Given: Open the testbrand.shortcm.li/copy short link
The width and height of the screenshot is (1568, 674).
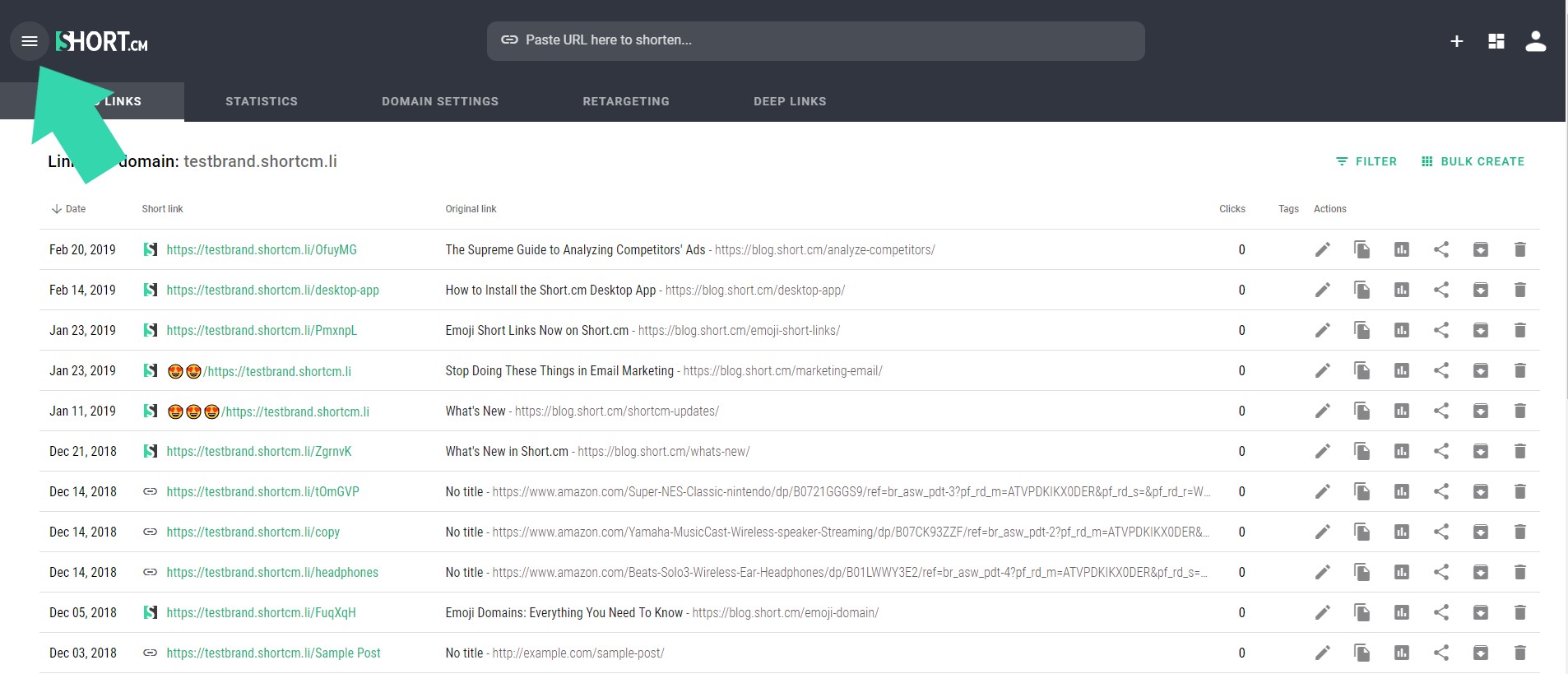Looking at the screenshot, I should [253, 532].
